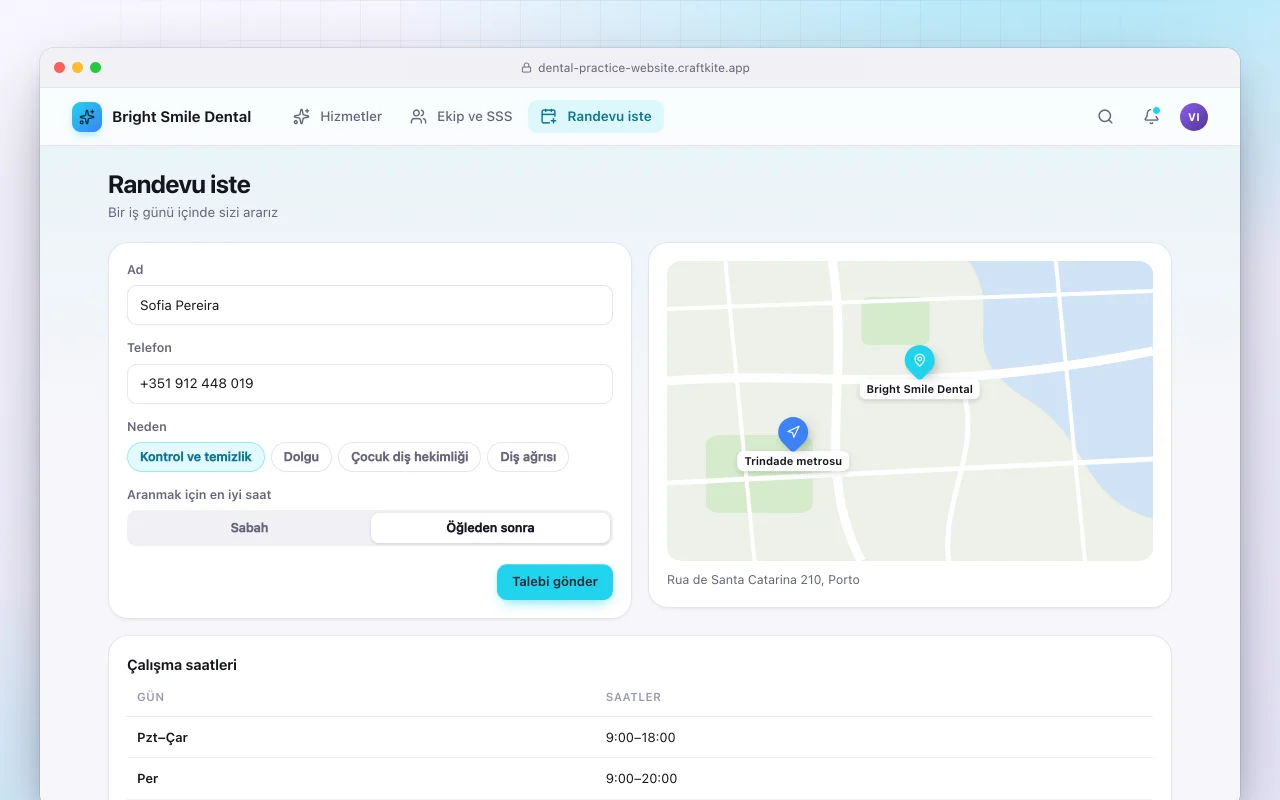Click the Hizmetler sparkle icon
This screenshot has width=1280, height=800.
(301, 117)
